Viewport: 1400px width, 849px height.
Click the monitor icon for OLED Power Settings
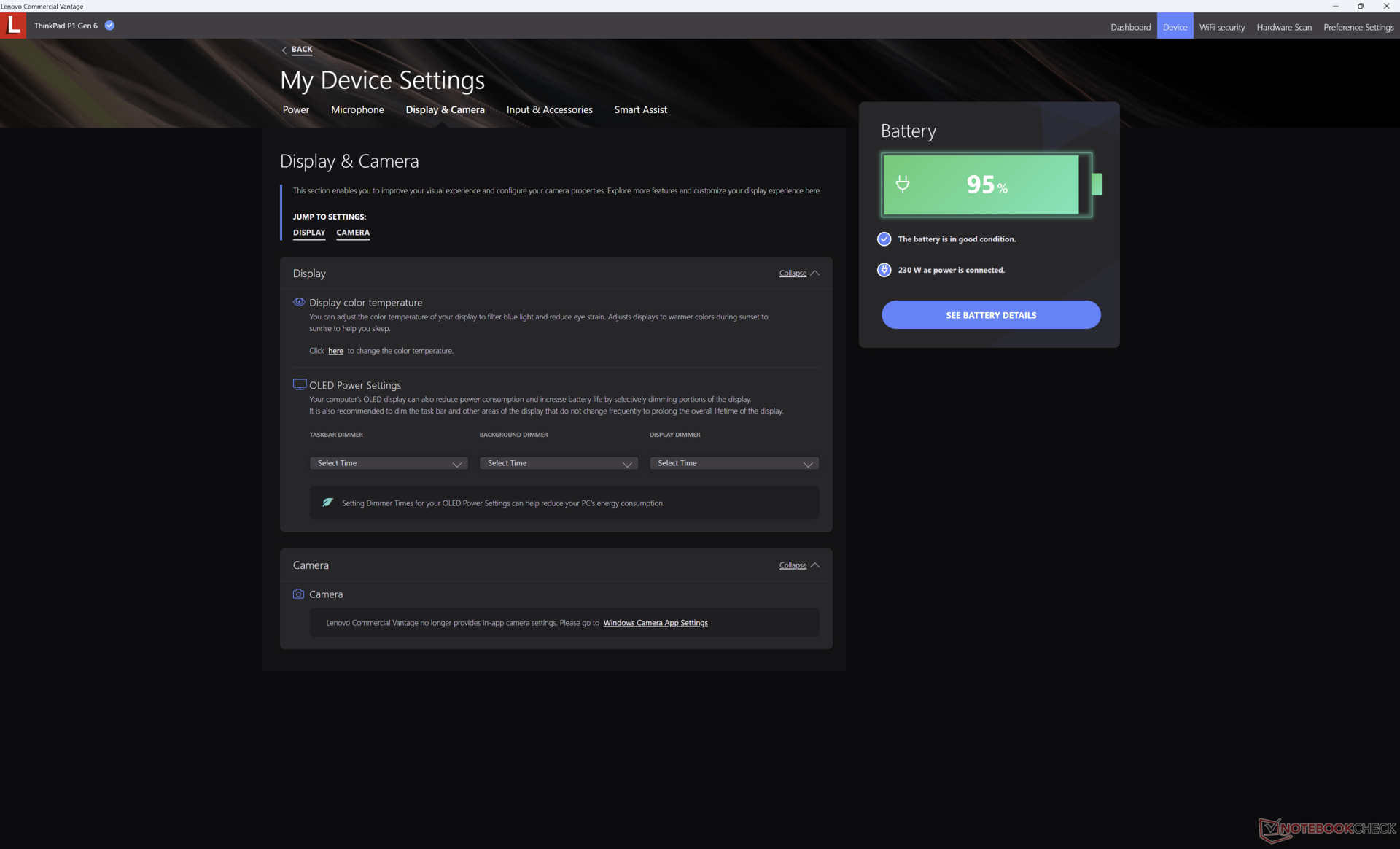[x=299, y=384]
